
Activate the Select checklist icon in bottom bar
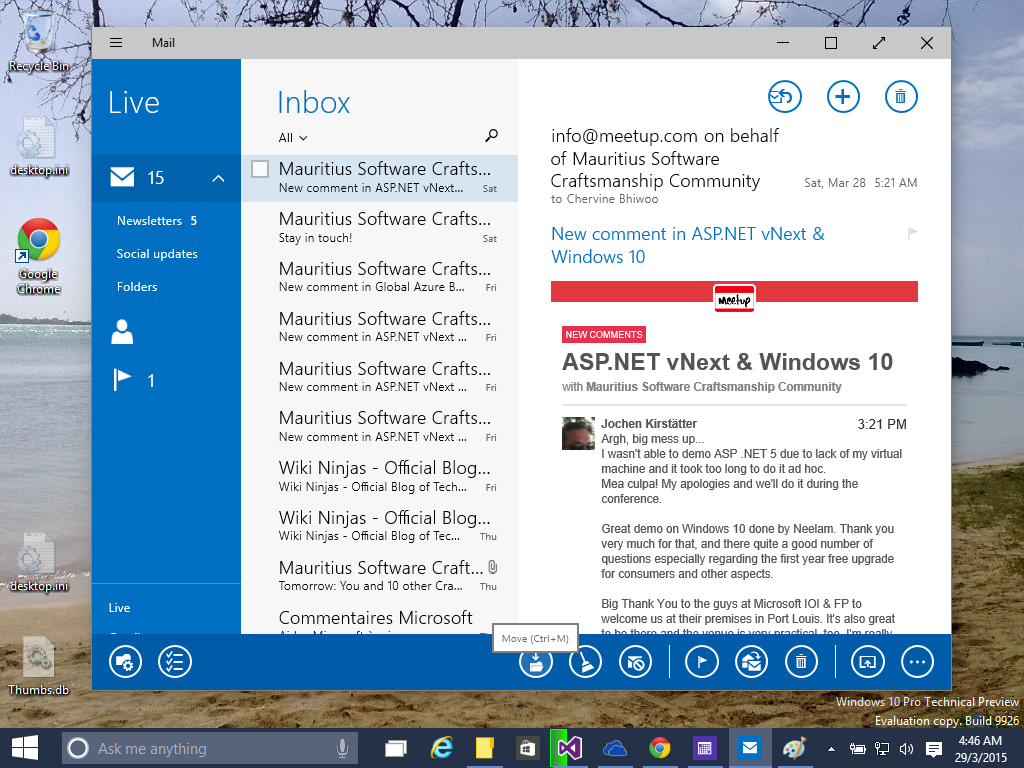[x=175, y=662]
